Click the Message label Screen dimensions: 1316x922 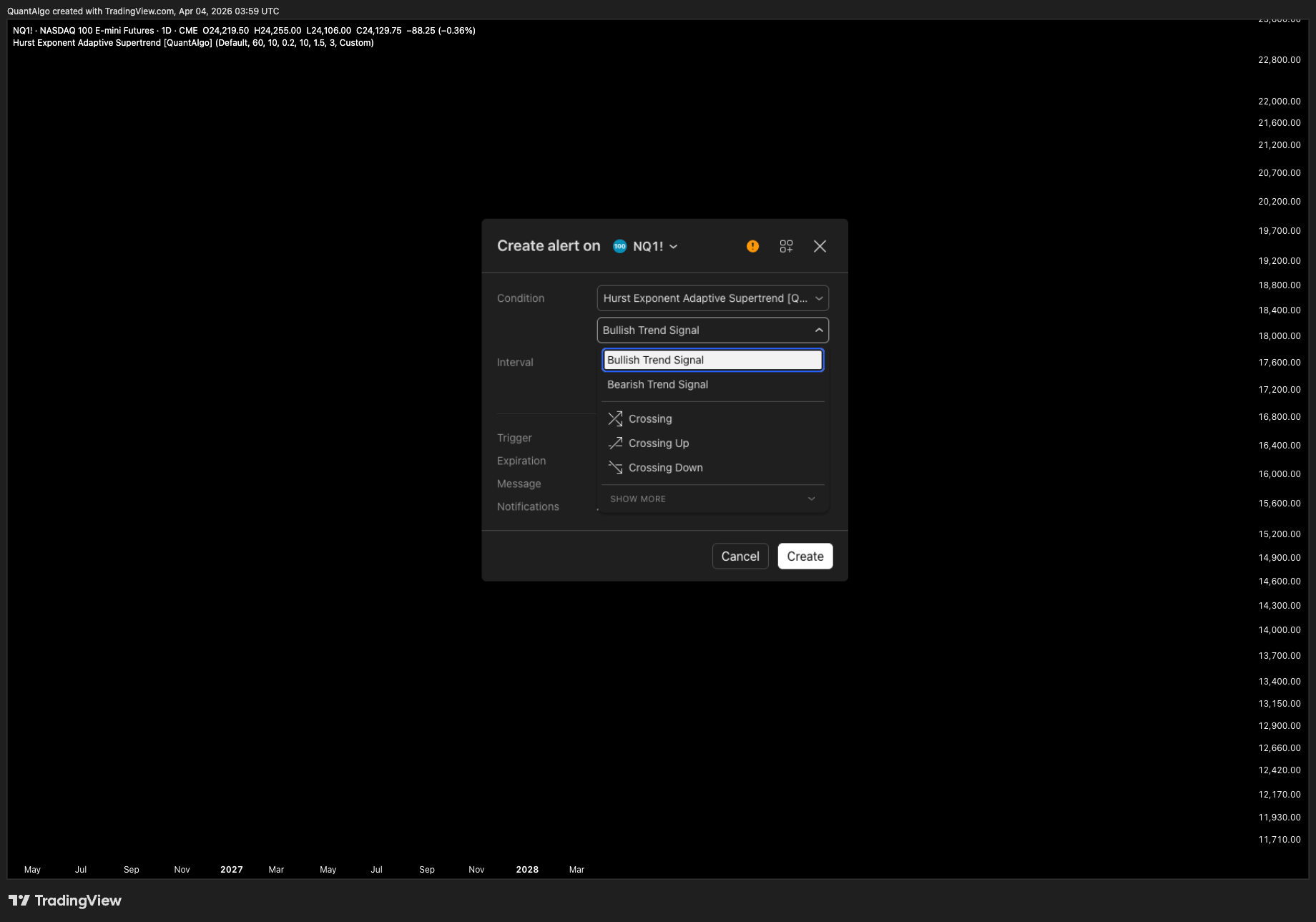click(x=519, y=484)
